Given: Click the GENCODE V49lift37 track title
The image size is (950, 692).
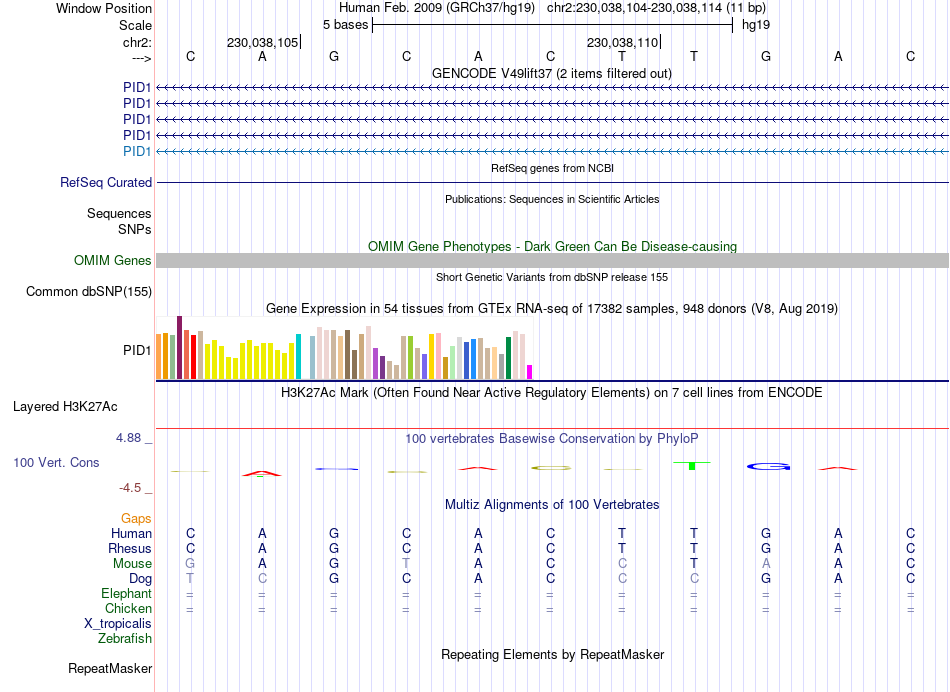Looking at the screenshot, I should click(x=552, y=73).
